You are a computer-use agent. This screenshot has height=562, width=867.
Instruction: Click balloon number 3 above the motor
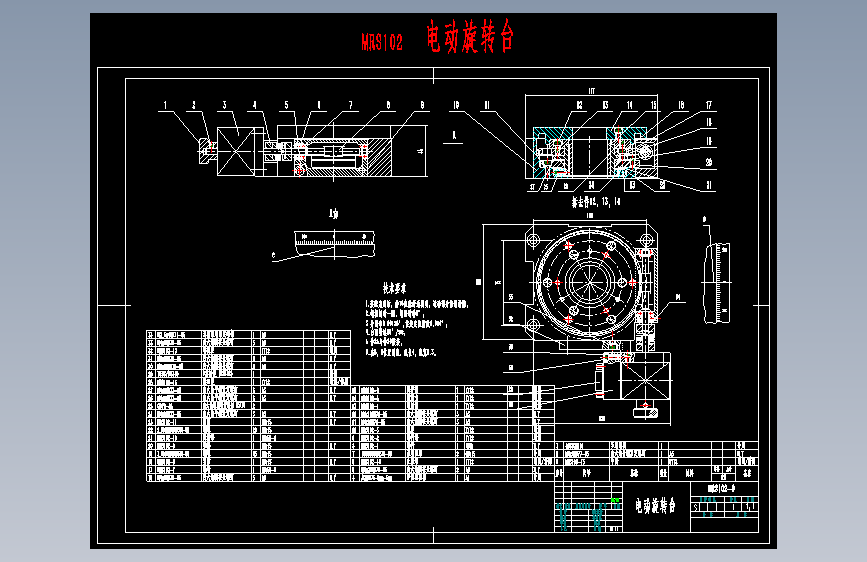point(224,105)
